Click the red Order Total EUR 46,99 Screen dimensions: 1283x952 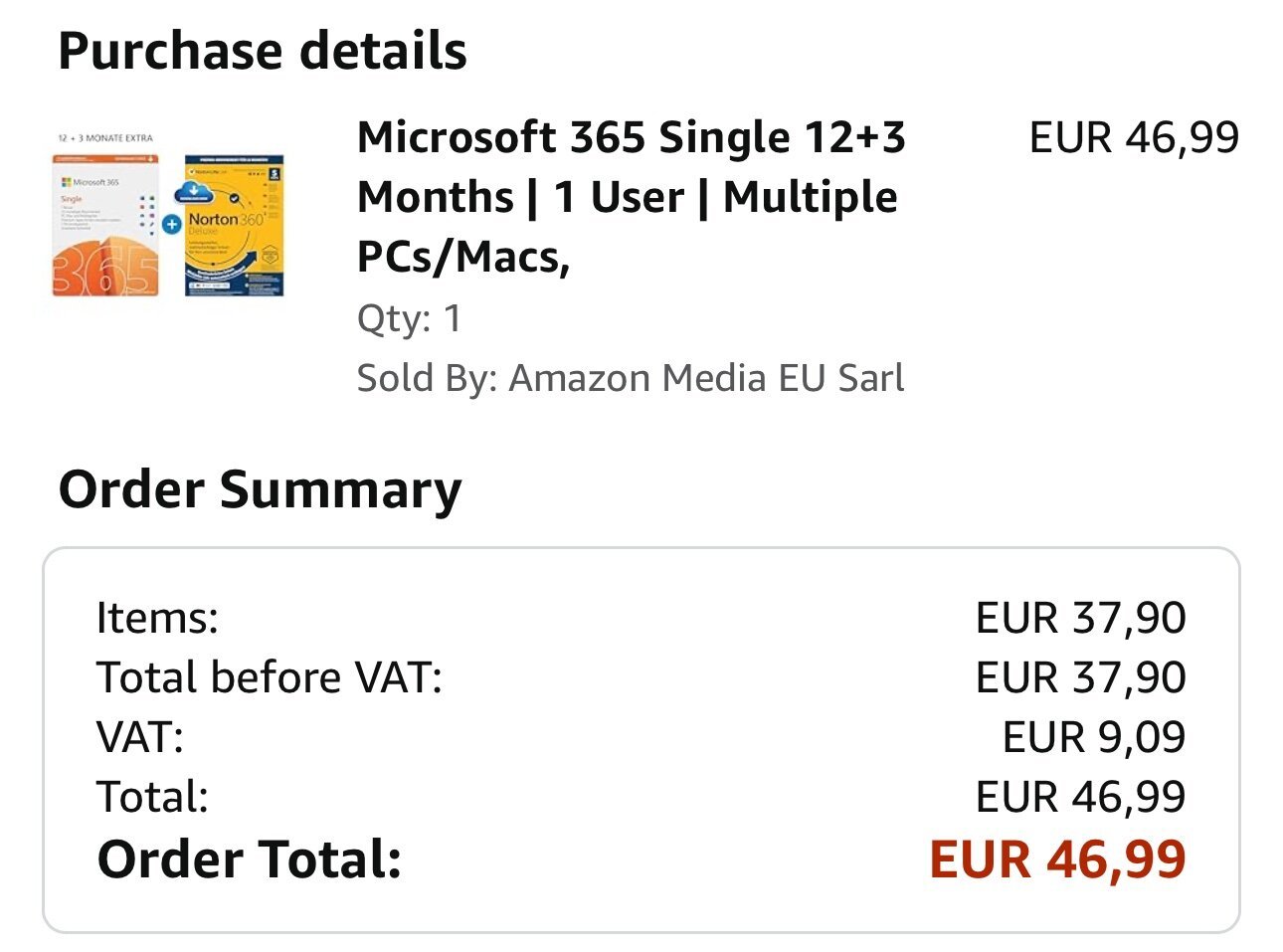pyautogui.click(x=1057, y=858)
